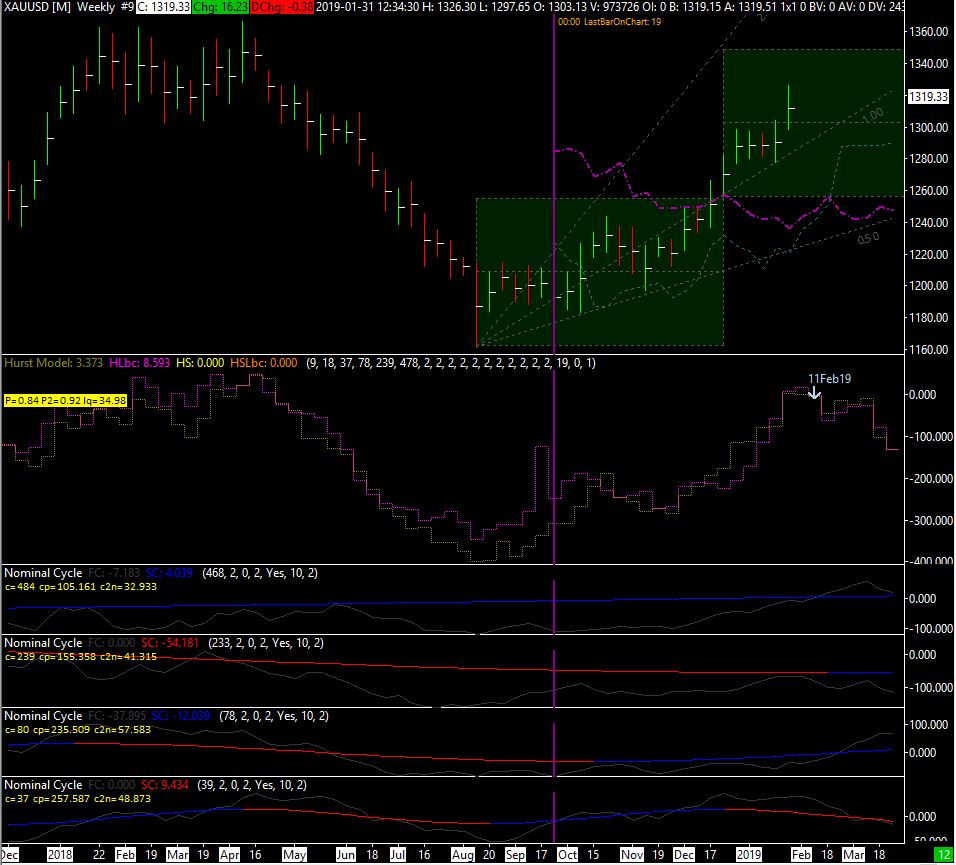Click the Apr label on time axis
Image resolution: width=956 pixels, height=865 pixels.
[x=229, y=855]
